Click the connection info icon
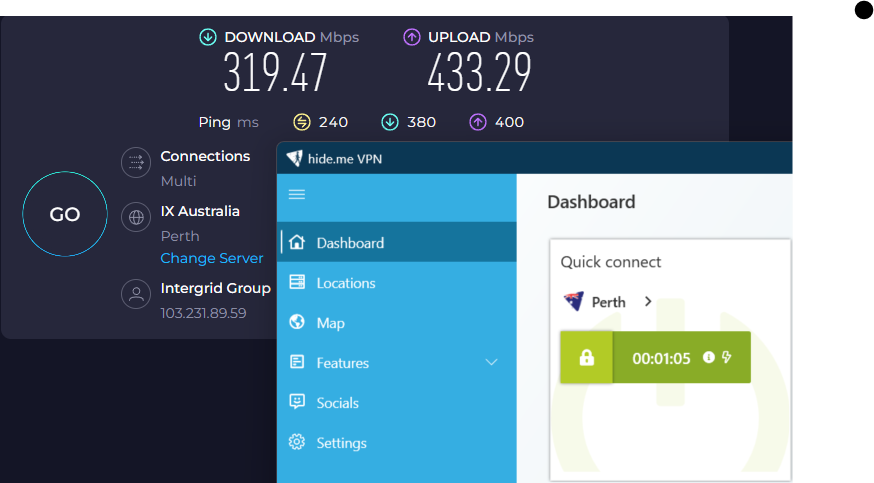The width and height of the screenshot is (874, 483). tap(708, 357)
